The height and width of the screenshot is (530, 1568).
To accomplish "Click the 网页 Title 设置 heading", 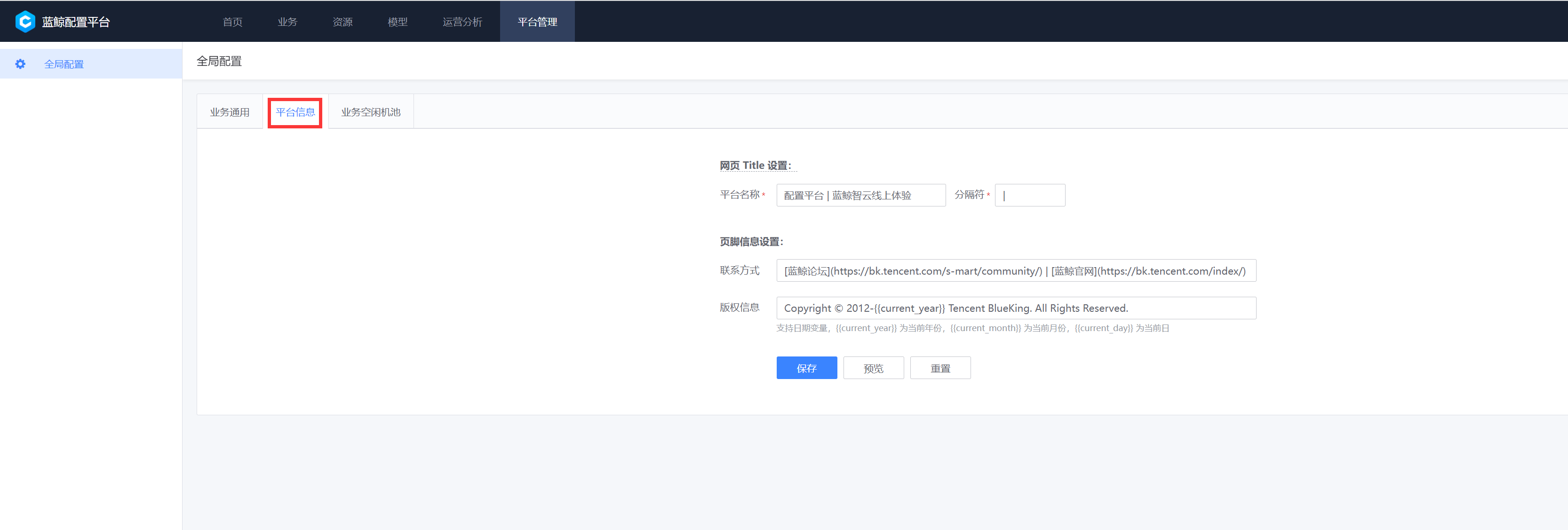I will (x=756, y=166).
